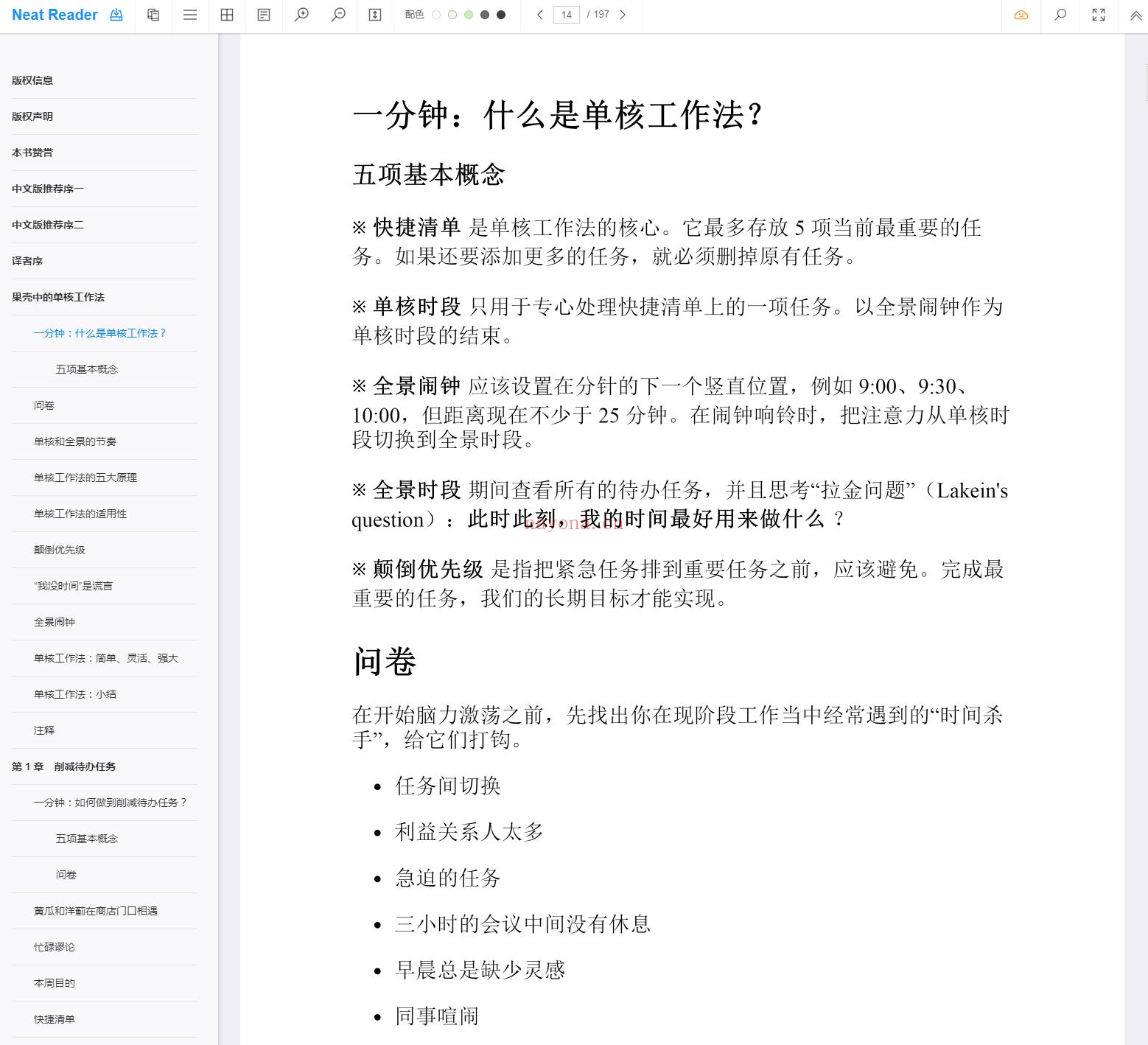Click the vertical scroll mode icon
Screen dimensions: 1148x1045
coord(375,15)
